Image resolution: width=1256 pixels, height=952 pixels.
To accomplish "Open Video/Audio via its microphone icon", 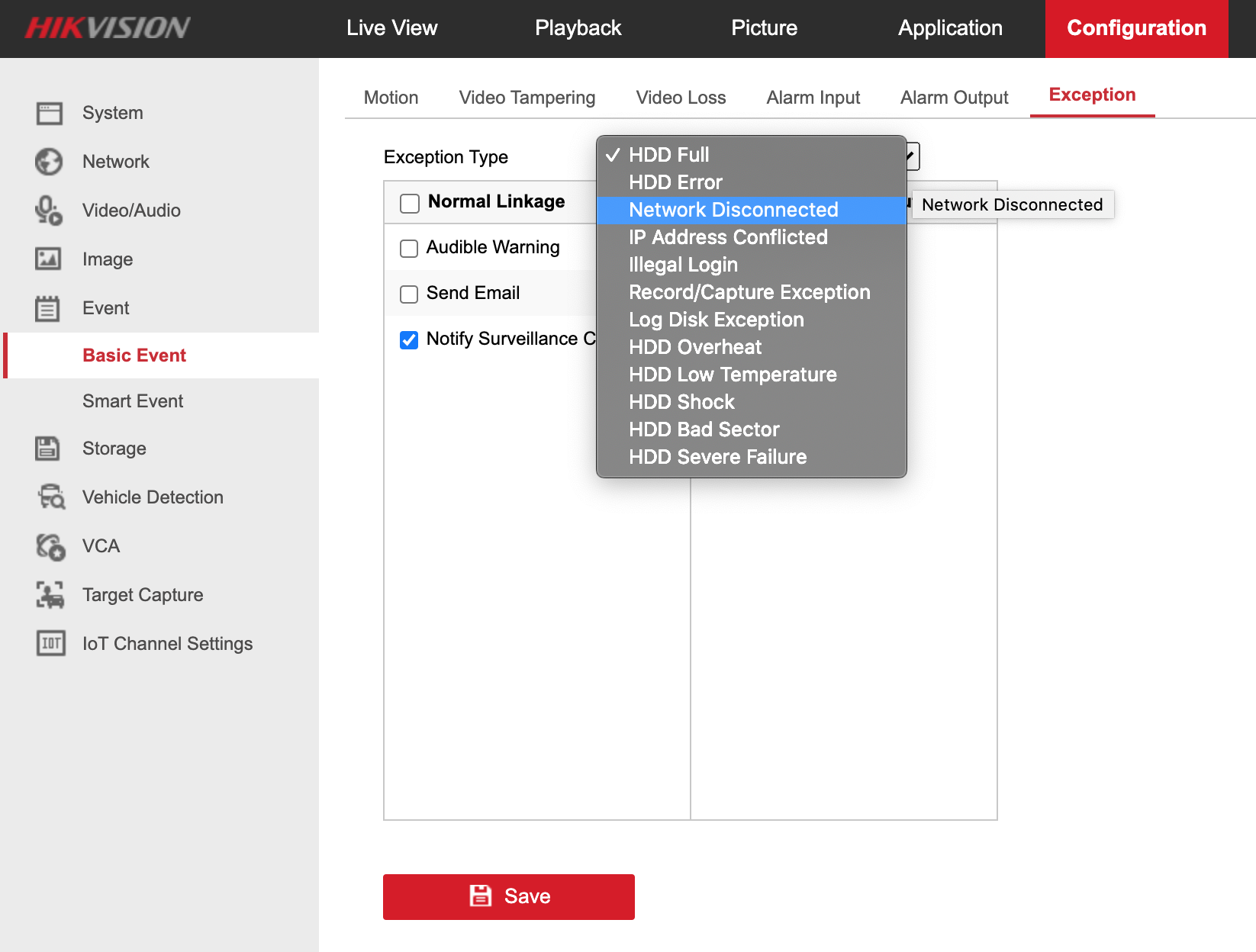I will [50, 211].
